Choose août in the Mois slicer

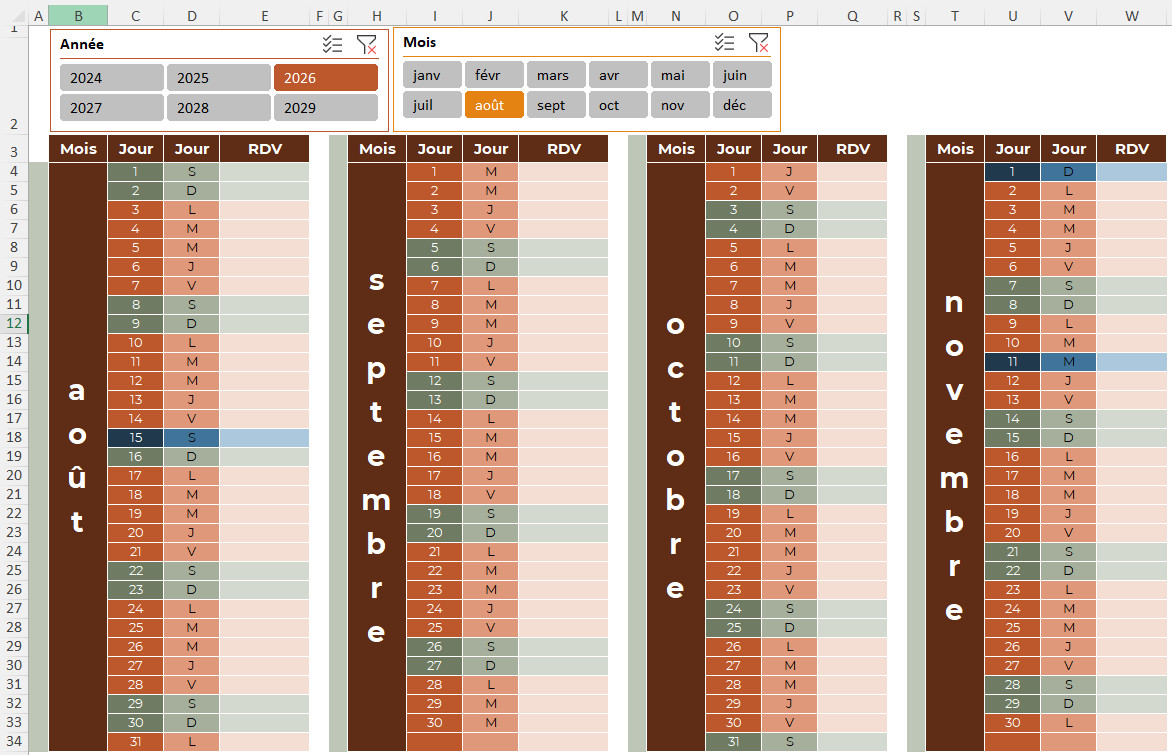point(495,105)
